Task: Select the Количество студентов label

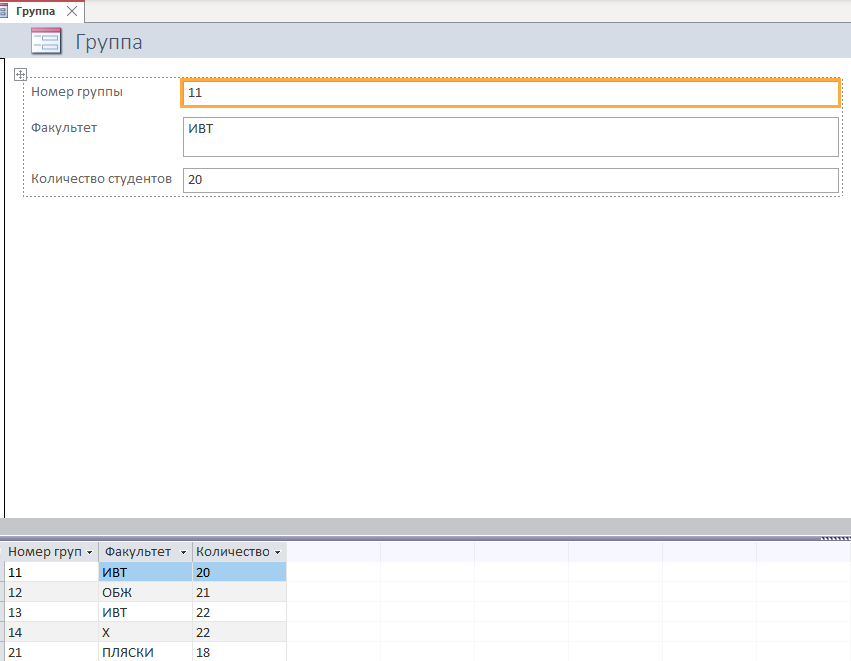Action: click(101, 179)
